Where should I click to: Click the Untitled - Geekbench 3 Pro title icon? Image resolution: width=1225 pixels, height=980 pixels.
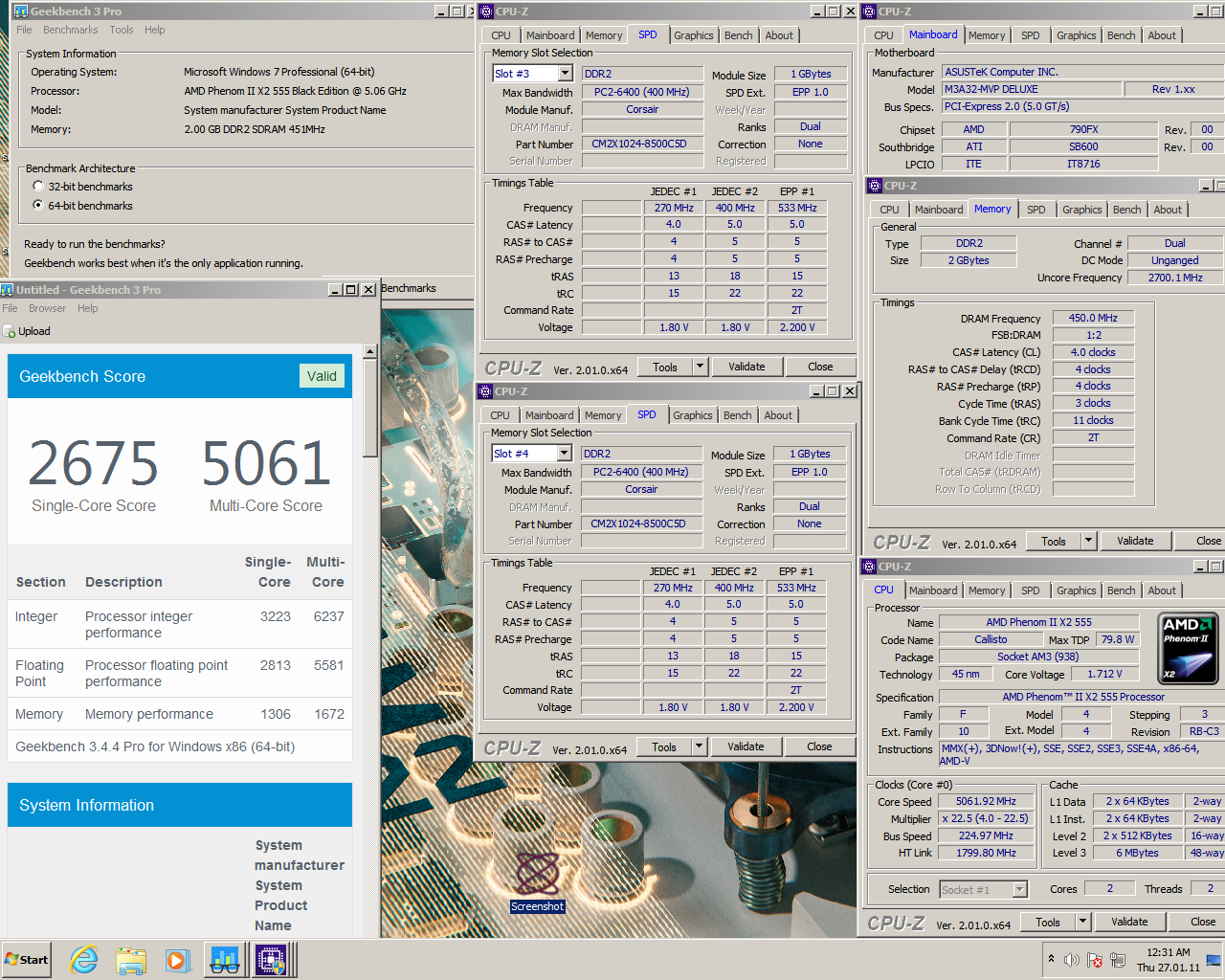8,289
